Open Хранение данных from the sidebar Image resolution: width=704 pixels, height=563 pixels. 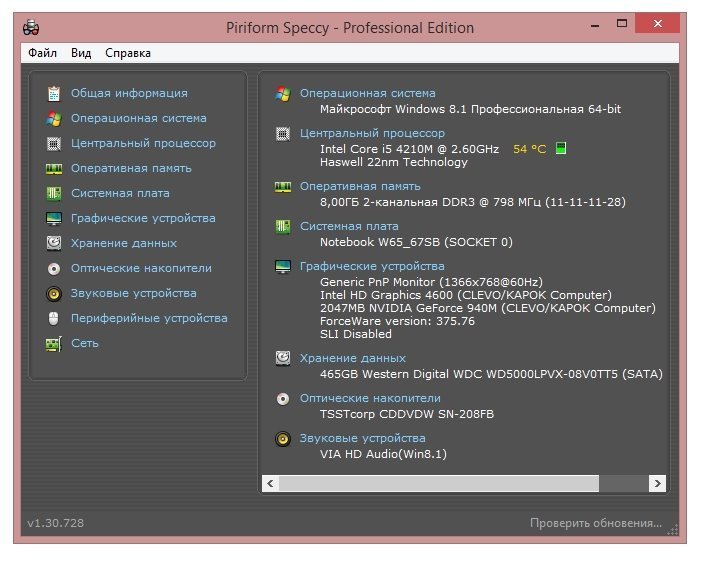pyautogui.click(x=124, y=243)
